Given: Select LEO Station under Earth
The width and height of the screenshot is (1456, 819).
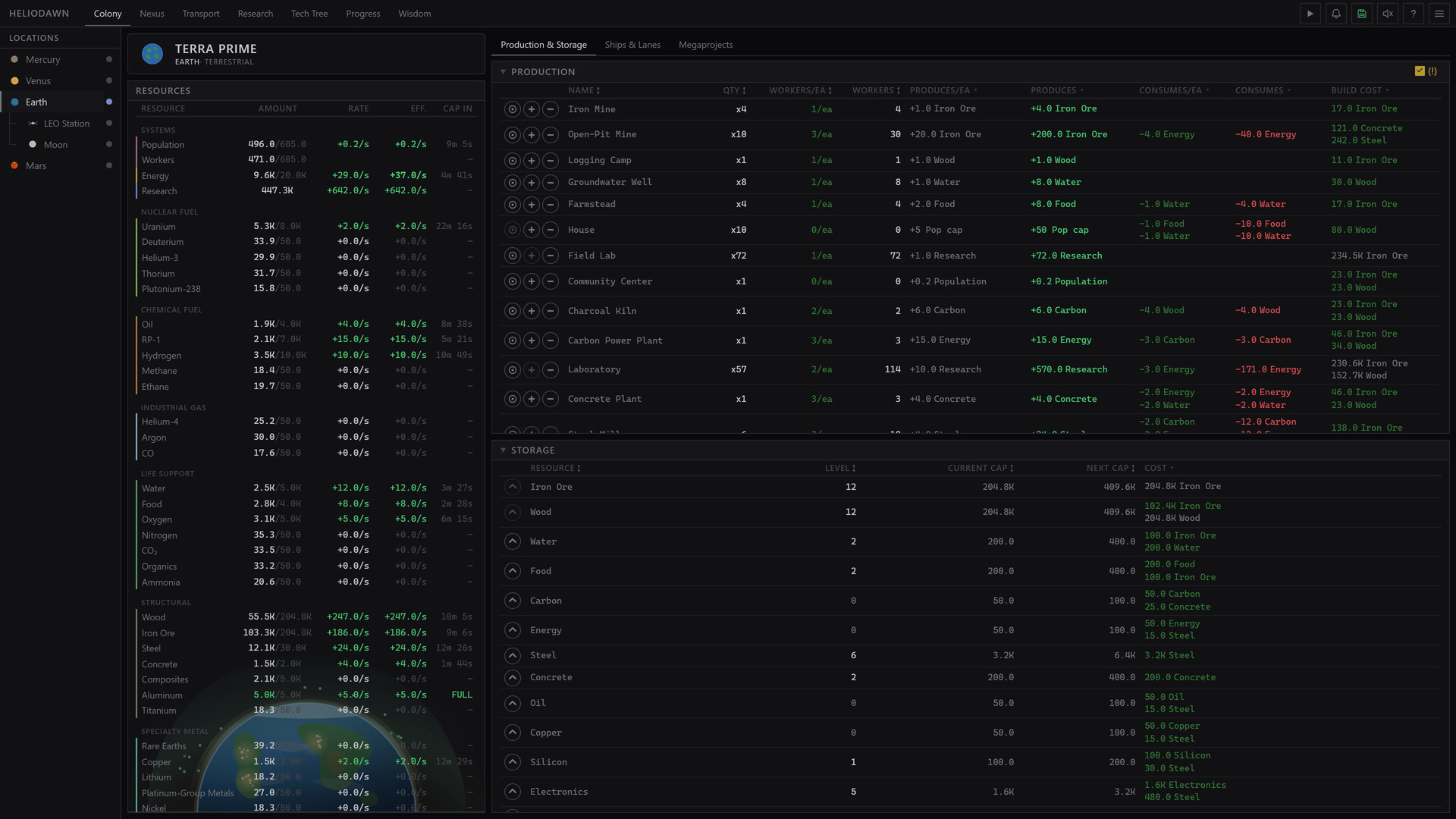Looking at the screenshot, I should click(68, 123).
